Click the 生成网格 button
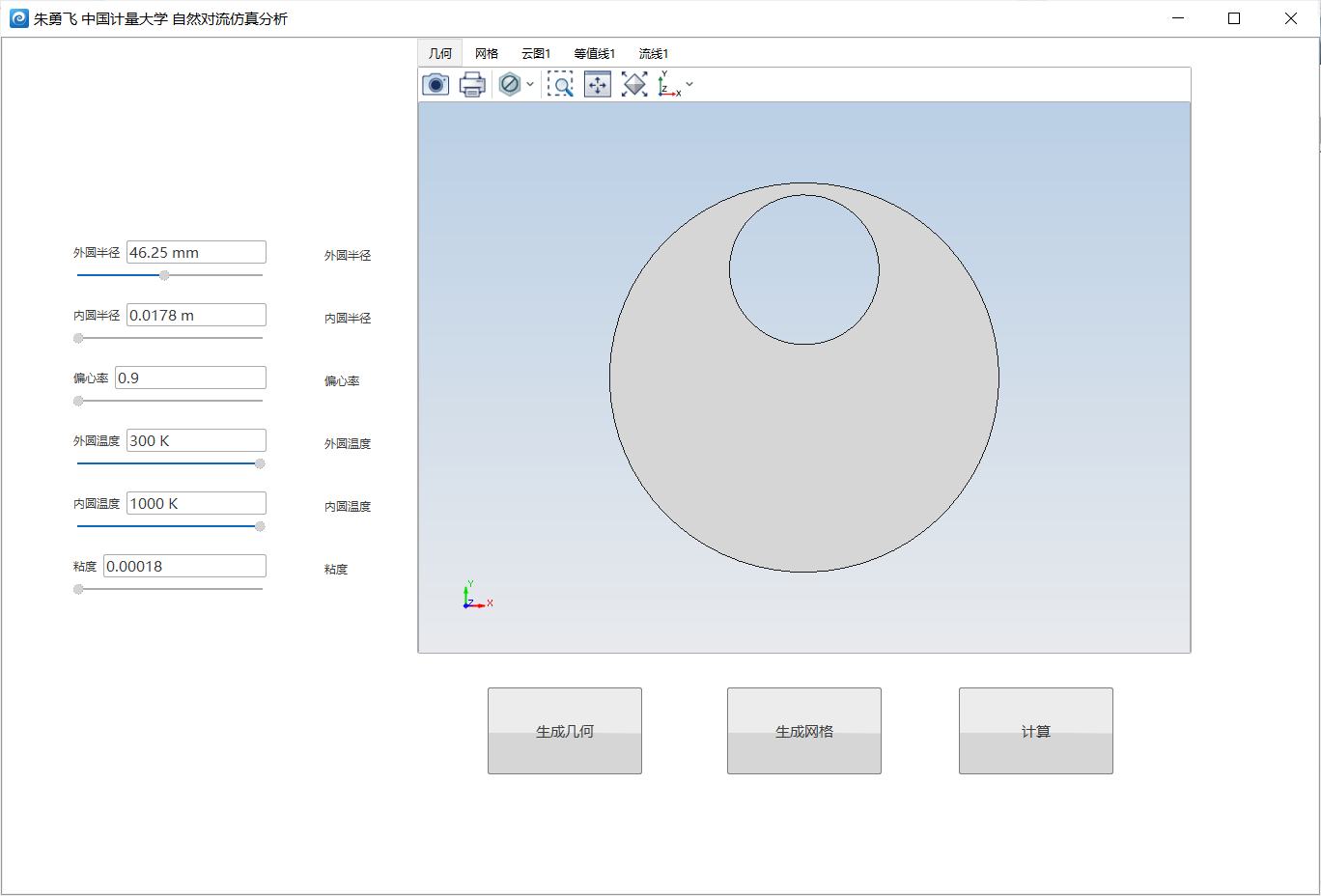Viewport: 1321px width, 896px height. pyautogui.click(x=804, y=731)
